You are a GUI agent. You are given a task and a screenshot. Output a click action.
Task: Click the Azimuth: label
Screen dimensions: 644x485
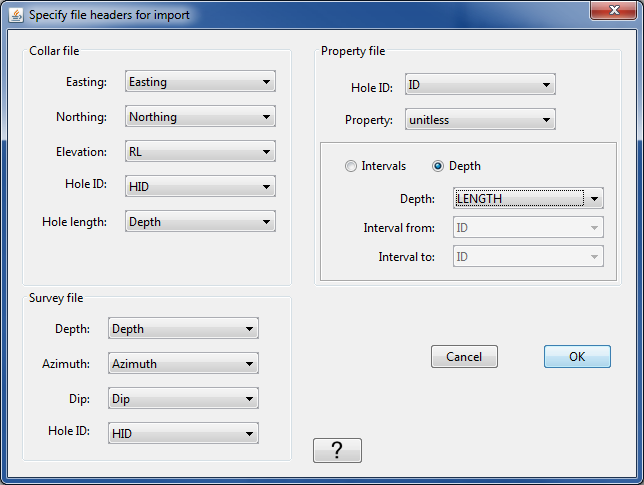click(x=66, y=363)
